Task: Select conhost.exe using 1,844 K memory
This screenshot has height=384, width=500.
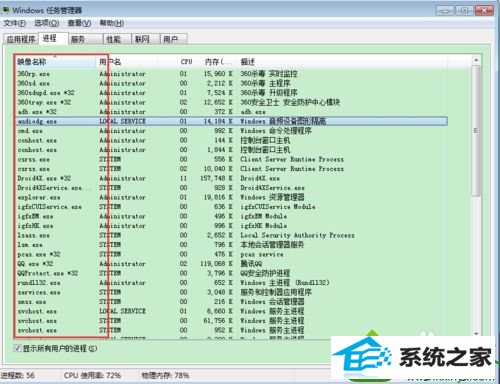Action: pyautogui.click(x=231, y=150)
